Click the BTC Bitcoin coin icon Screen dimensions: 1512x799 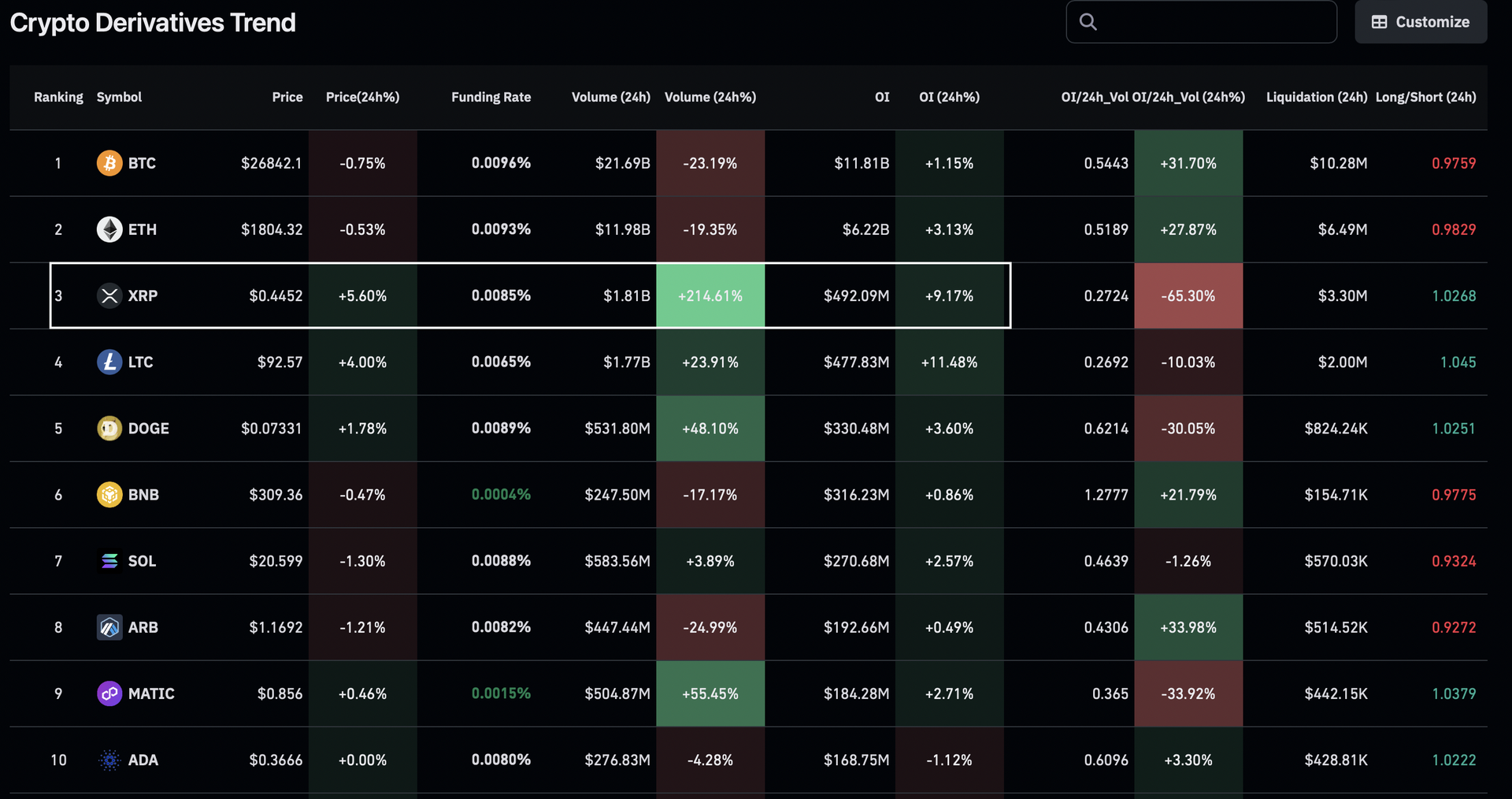109,163
